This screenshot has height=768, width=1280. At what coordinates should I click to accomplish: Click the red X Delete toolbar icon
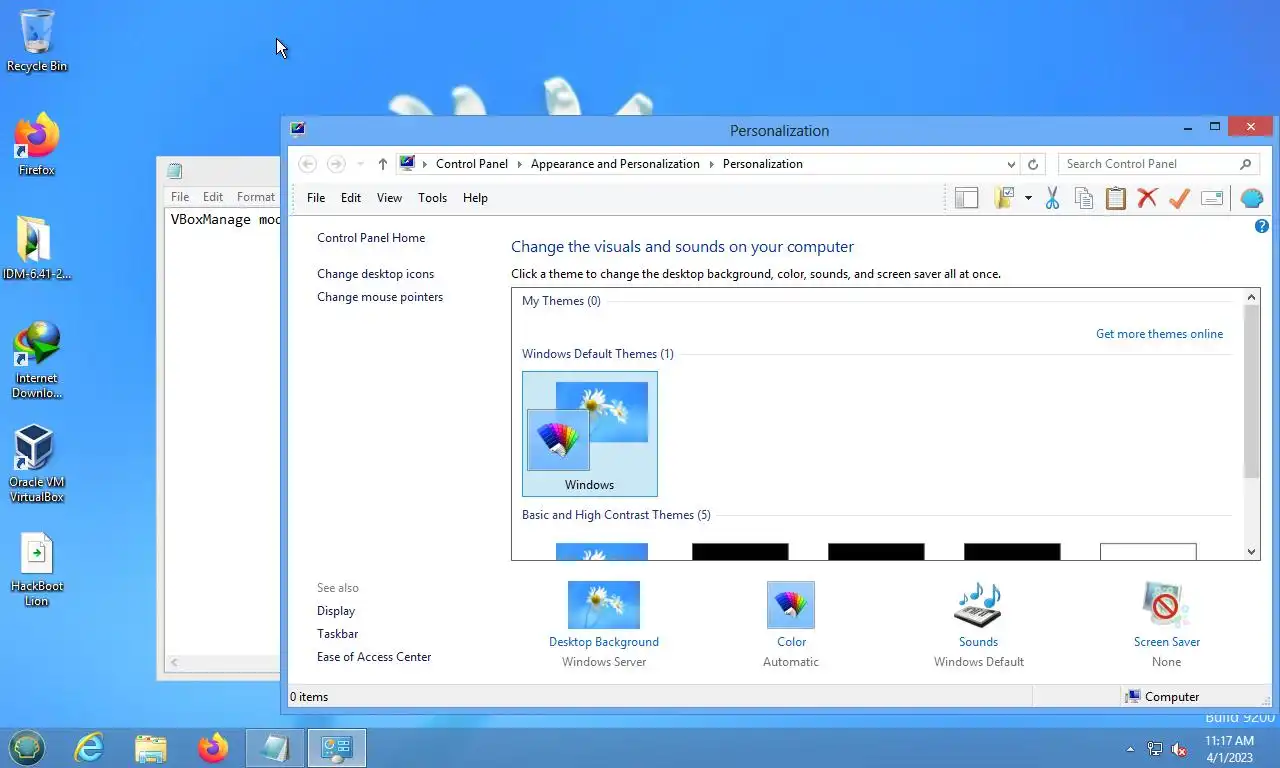coord(1148,198)
